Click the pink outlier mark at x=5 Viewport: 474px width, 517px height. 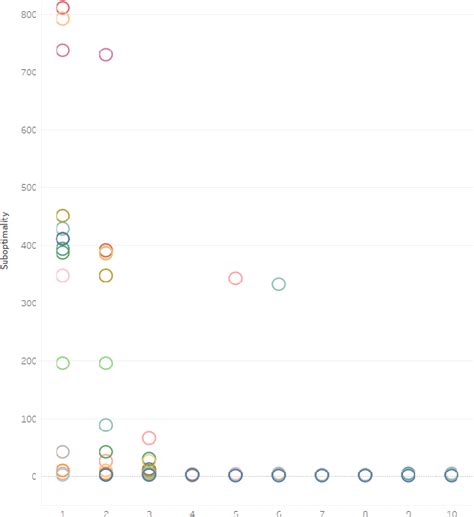pos(235,278)
